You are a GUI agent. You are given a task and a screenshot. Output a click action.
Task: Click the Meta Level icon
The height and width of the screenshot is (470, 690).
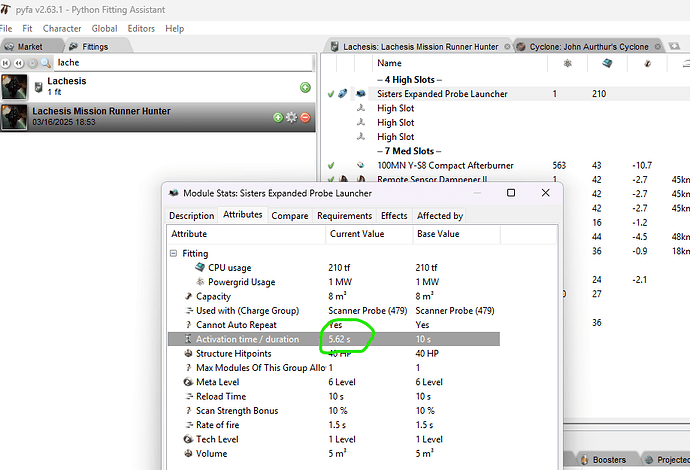coord(188,382)
